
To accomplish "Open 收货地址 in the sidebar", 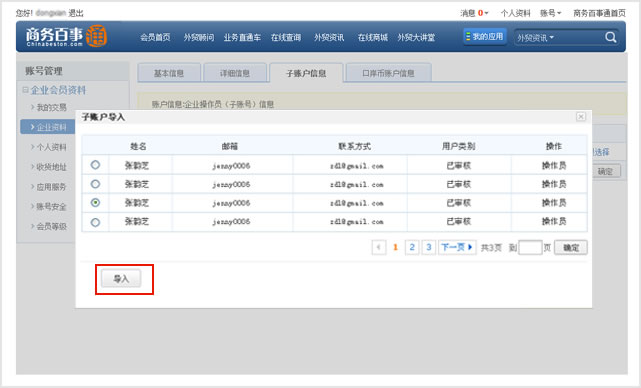I will (52, 167).
